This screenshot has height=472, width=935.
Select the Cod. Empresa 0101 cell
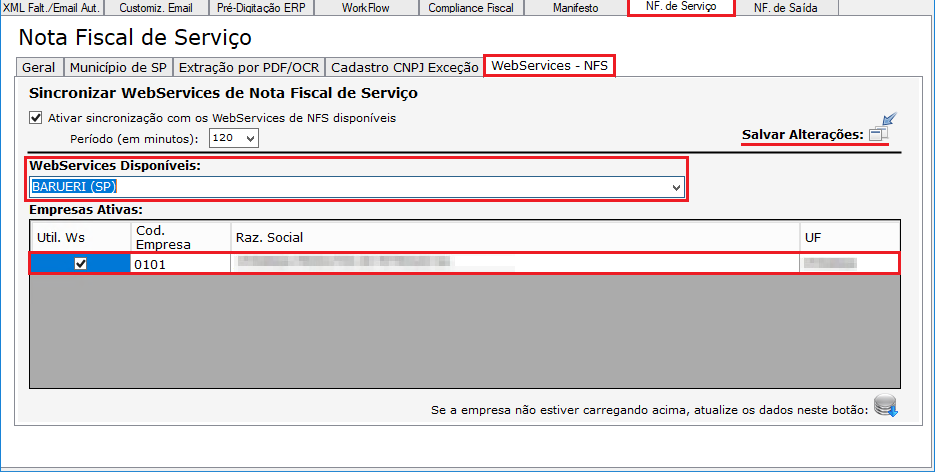[180, 264]
